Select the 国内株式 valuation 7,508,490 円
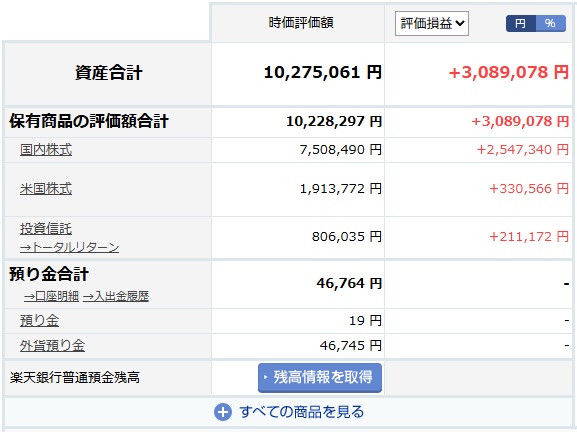Screen dimensions: 577x432 (x=340, y=150)
